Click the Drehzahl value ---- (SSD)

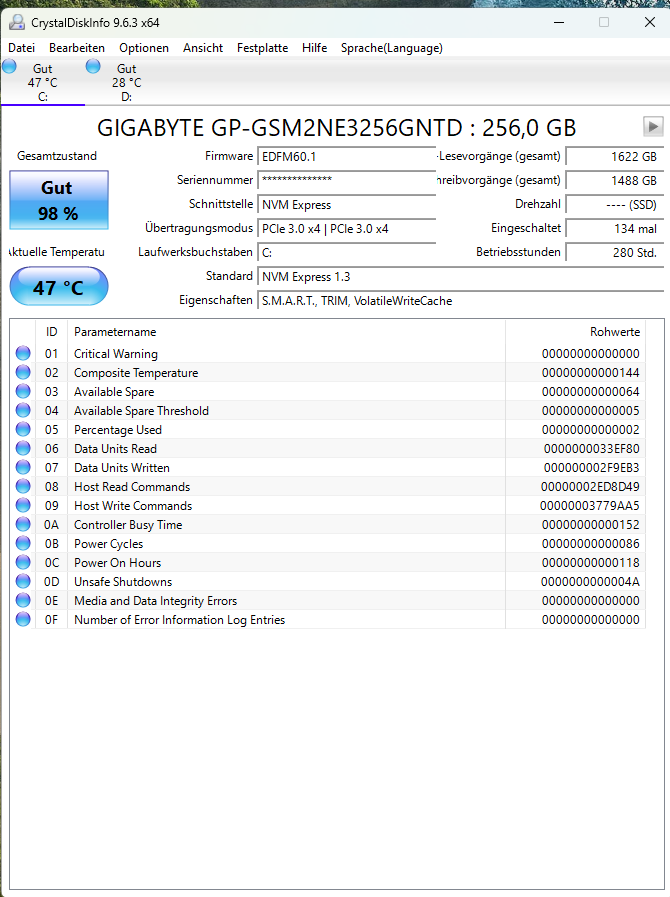615,205
